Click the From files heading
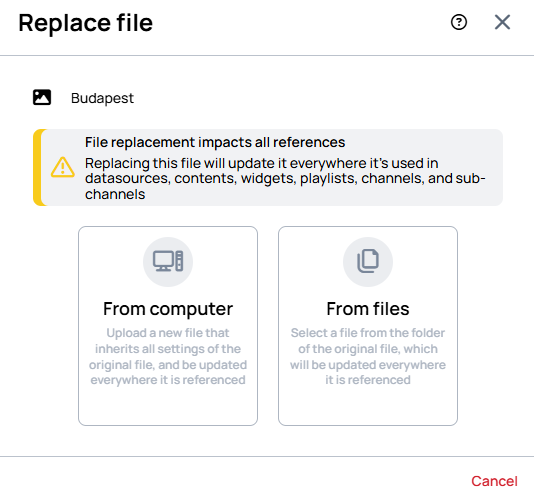This screenshot has width=534, height=492. 368,308
